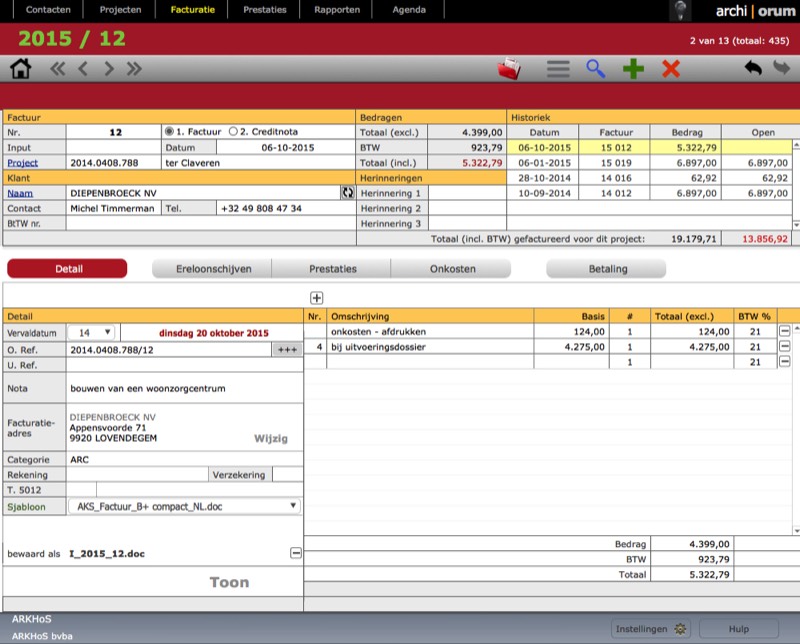
Task: Click the +++ button beside O. Ref.
Action: [x=287, y=350]
